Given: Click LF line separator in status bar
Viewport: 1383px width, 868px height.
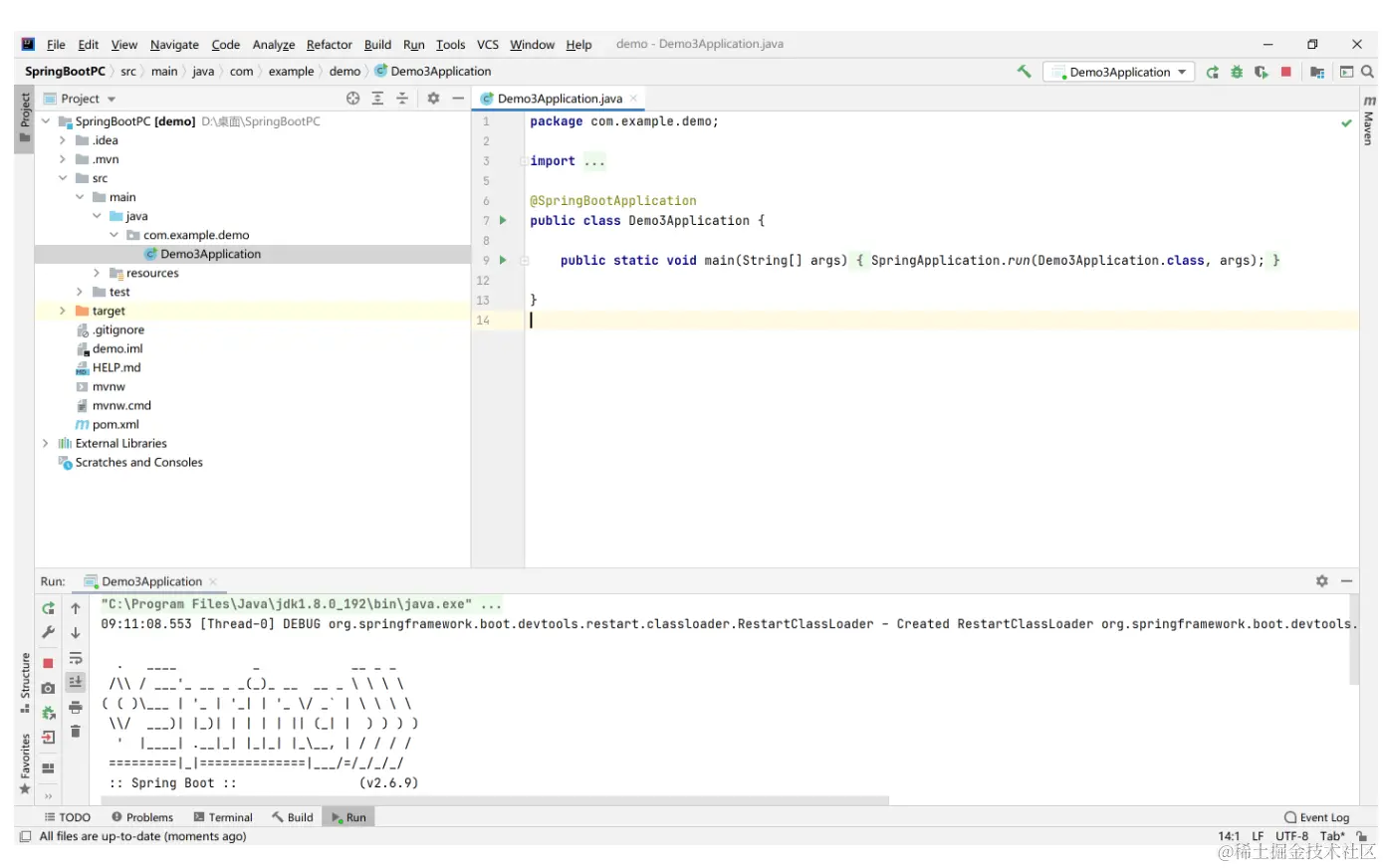Looking at the screenshot, I should point(1258,836).
